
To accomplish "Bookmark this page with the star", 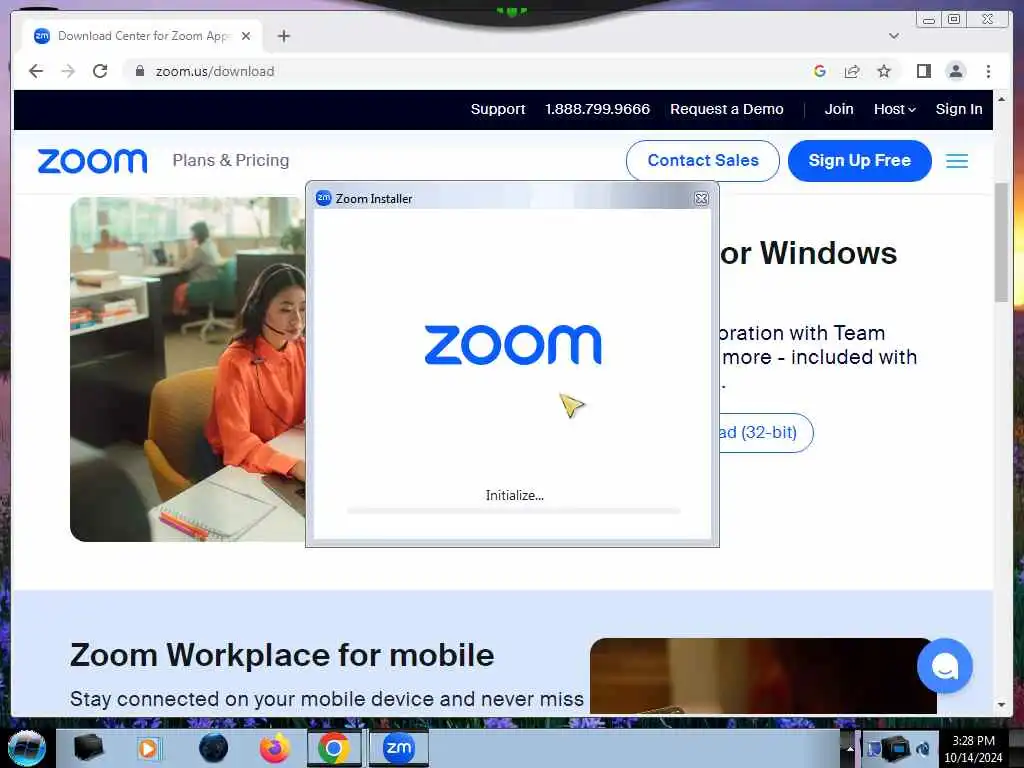I will point(884,71).
